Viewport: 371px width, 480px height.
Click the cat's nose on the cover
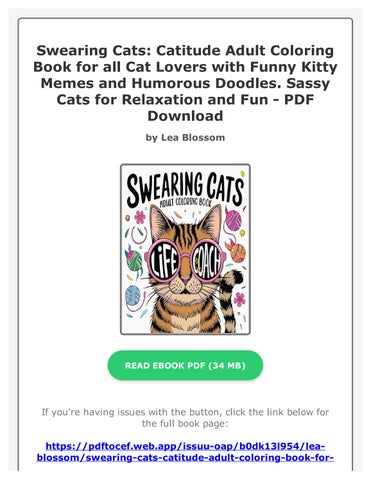tap(185, 278)
